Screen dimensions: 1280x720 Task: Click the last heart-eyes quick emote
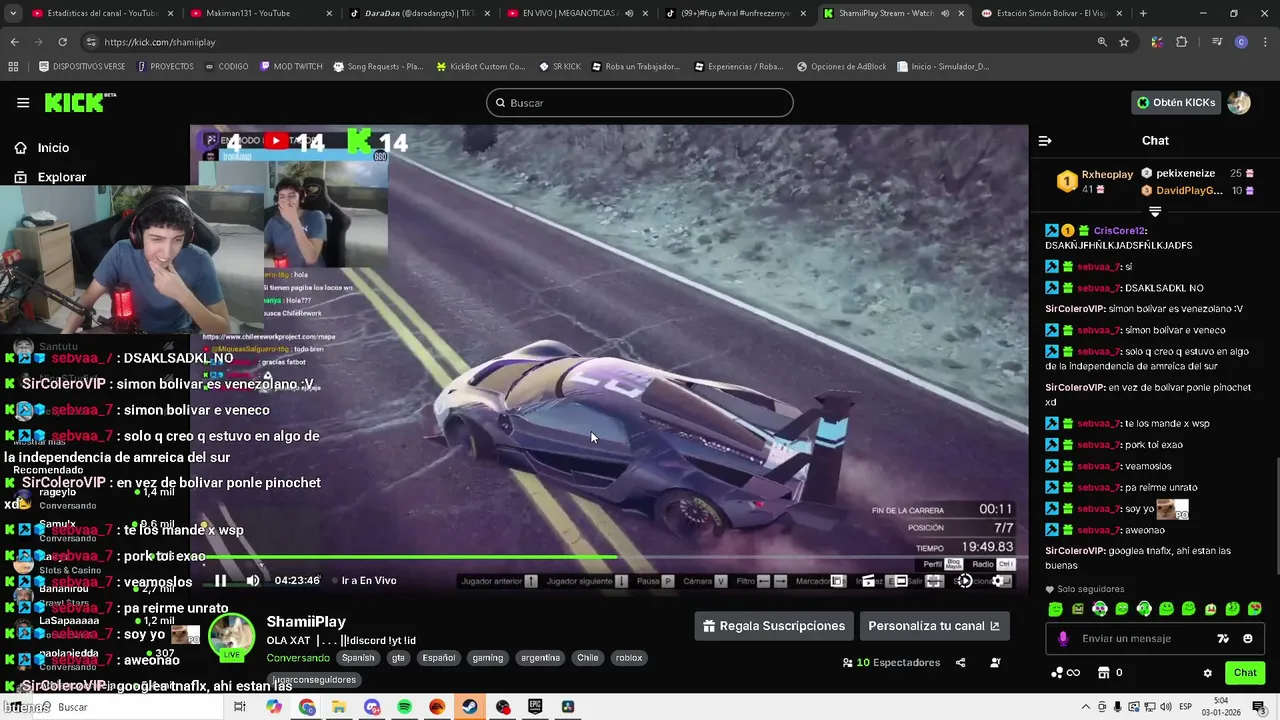1255,609
